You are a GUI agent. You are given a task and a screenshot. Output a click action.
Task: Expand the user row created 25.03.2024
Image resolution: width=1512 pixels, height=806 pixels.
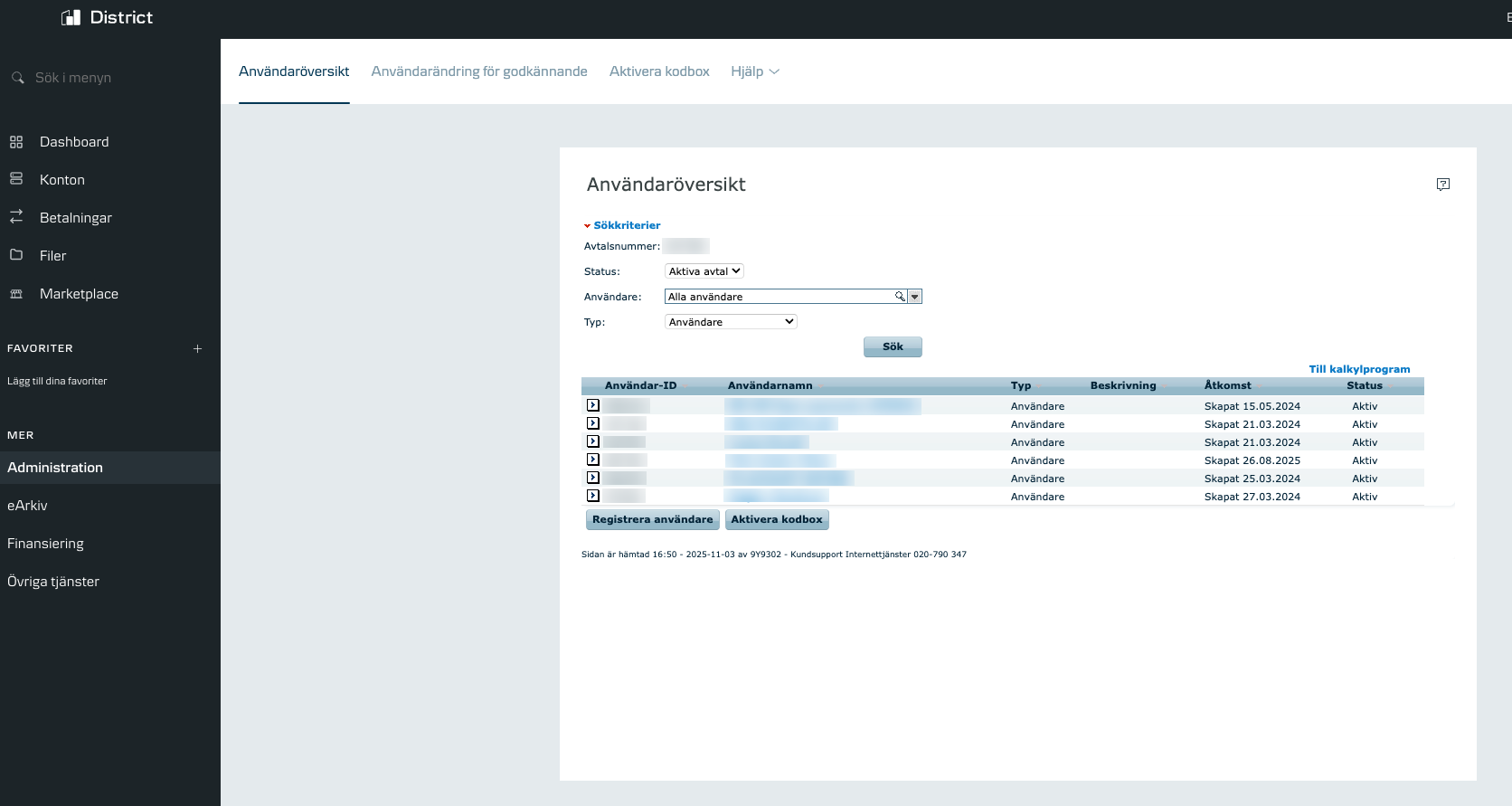click(593, 478)
